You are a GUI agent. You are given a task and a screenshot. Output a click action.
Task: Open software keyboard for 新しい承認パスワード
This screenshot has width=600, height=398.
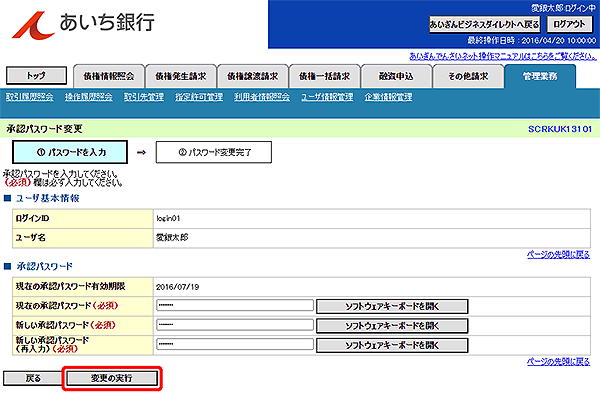(x=392, y=326)
